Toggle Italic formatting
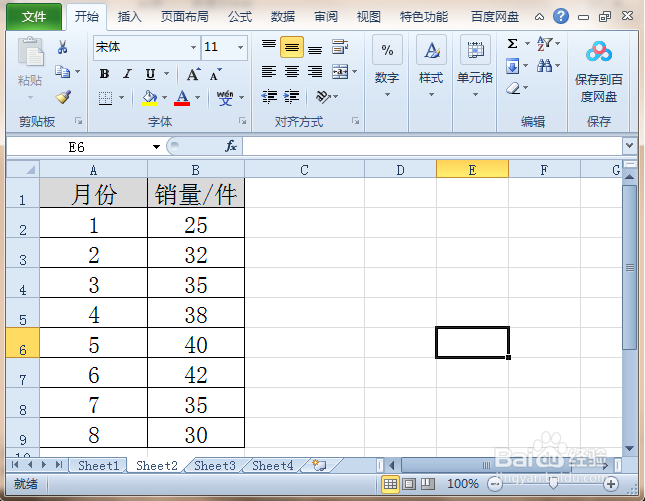Image resolution: width=645 pixels, height=501 pixels. click(x=128, y=74)
